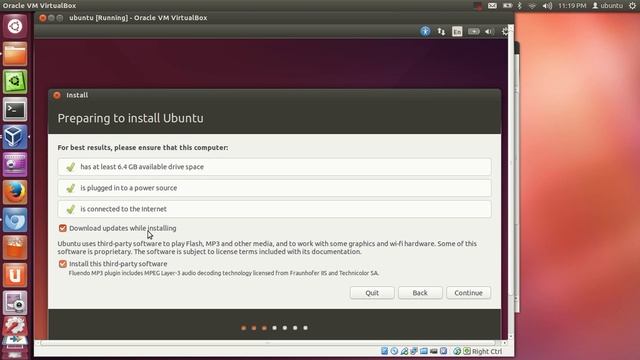This screenshot has height=360, width=640.
Task: Open the guest keyboard layout En indicator
Action: (x=457, y=31)
